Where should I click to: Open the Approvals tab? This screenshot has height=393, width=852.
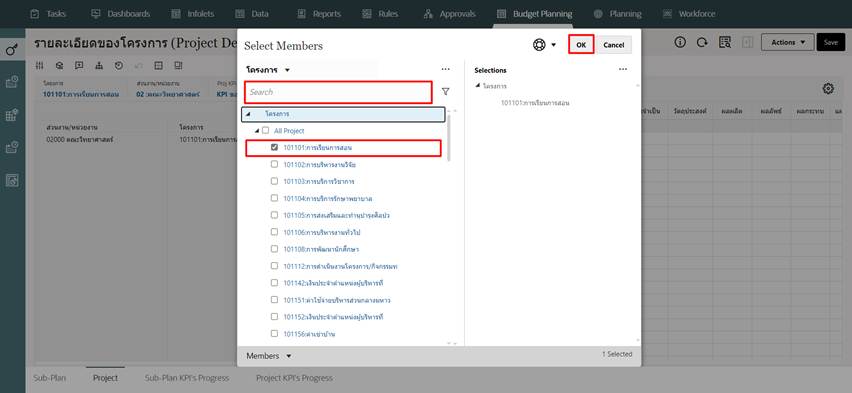click(449, 14)
